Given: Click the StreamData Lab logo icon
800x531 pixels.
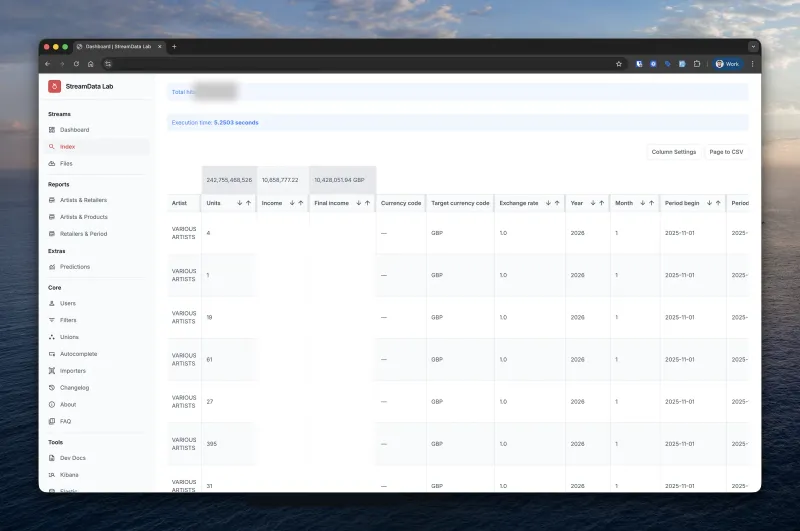Looking at the screenshot, I should (54, 86).
